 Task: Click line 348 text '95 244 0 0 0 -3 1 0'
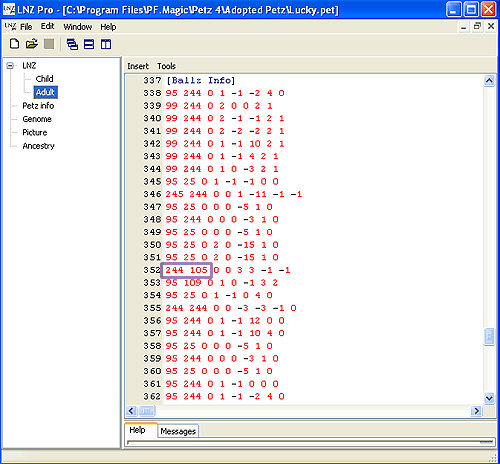click(222, 219)
